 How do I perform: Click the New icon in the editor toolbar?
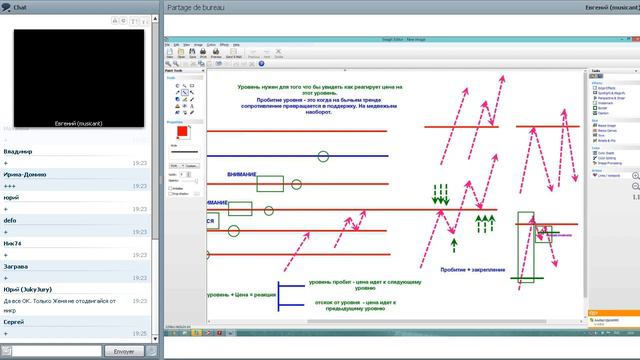170,53
